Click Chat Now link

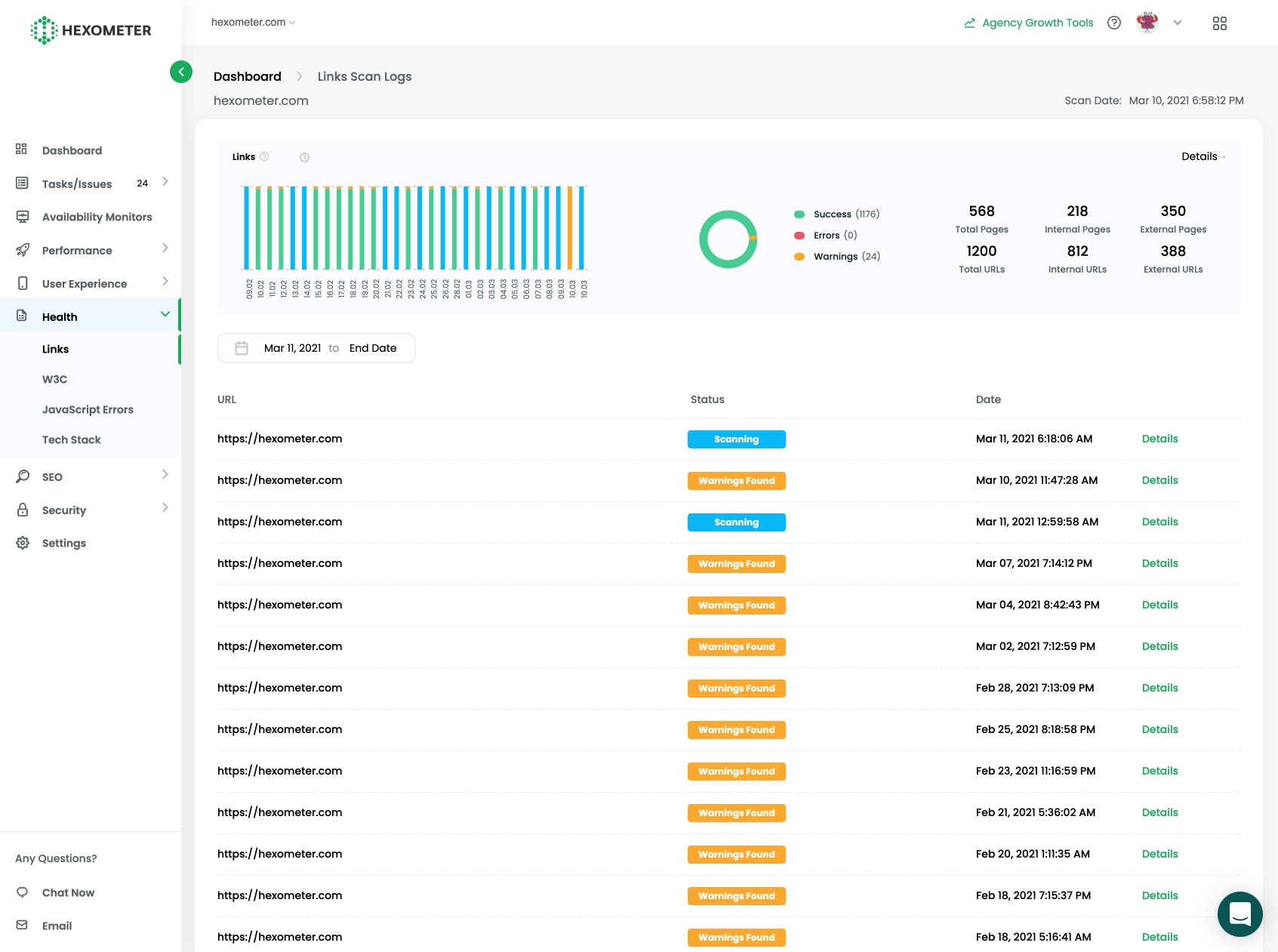(69, 892)
